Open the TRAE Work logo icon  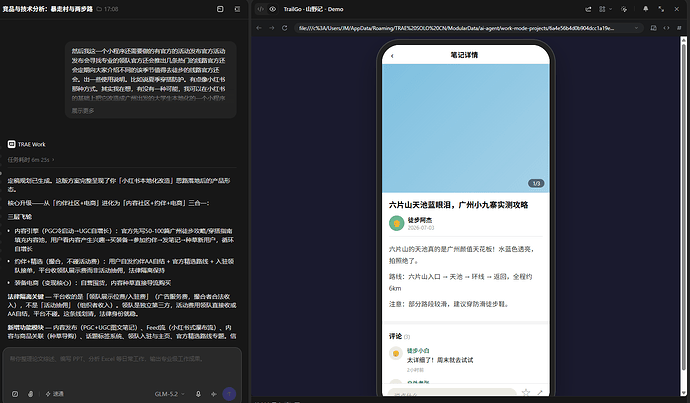click(x=11, y=144)
